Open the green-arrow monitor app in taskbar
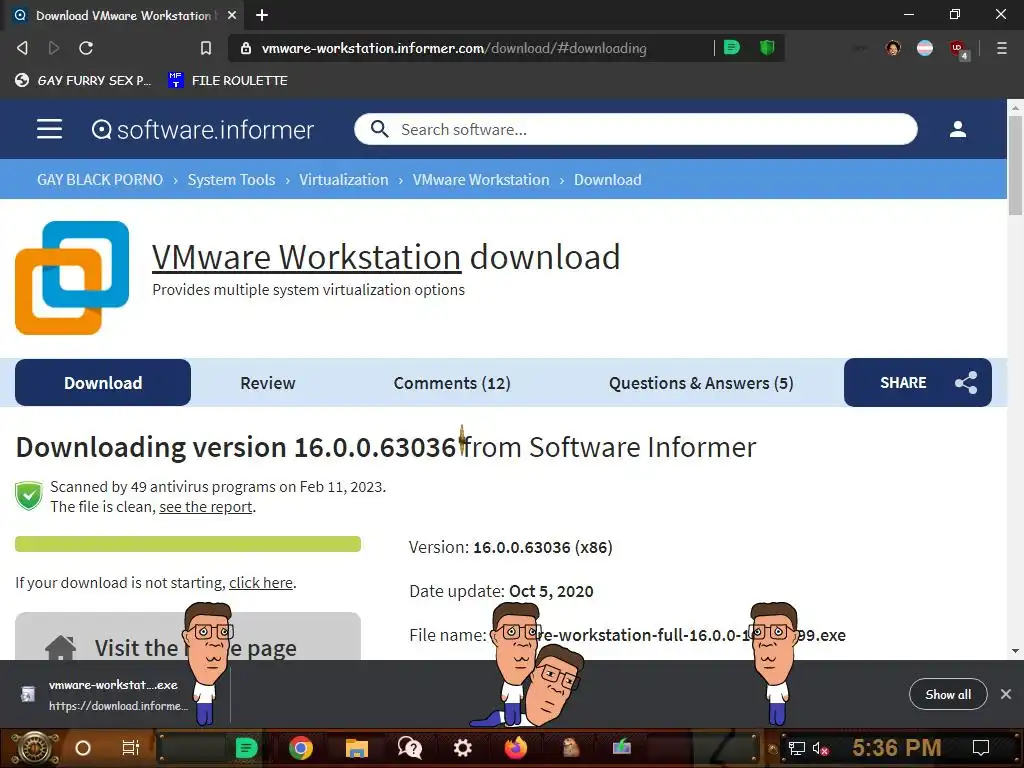This screenshot has height=768, width=1024. pos(622,746)
